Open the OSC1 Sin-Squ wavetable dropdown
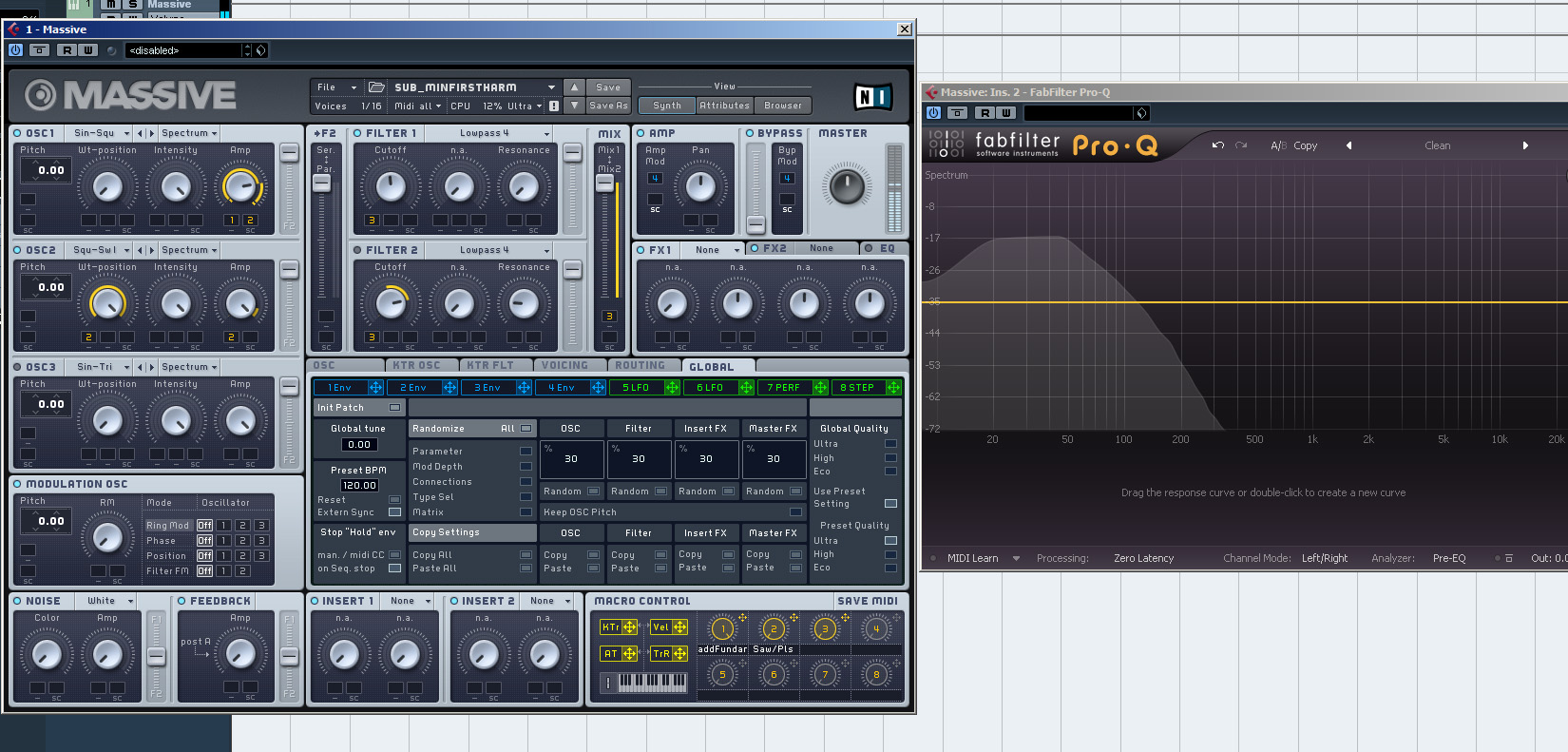This screenshot has width=1568, height=752. 101,133
